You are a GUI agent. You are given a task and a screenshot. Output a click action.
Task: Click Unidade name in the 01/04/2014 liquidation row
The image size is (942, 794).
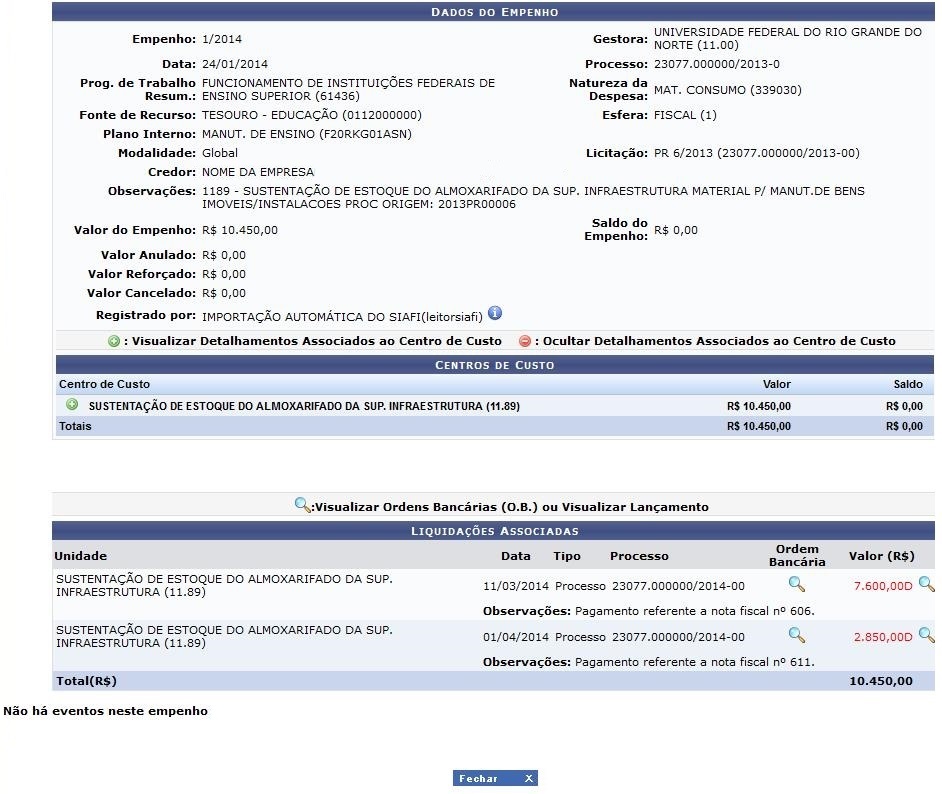[x=224, y=637]
